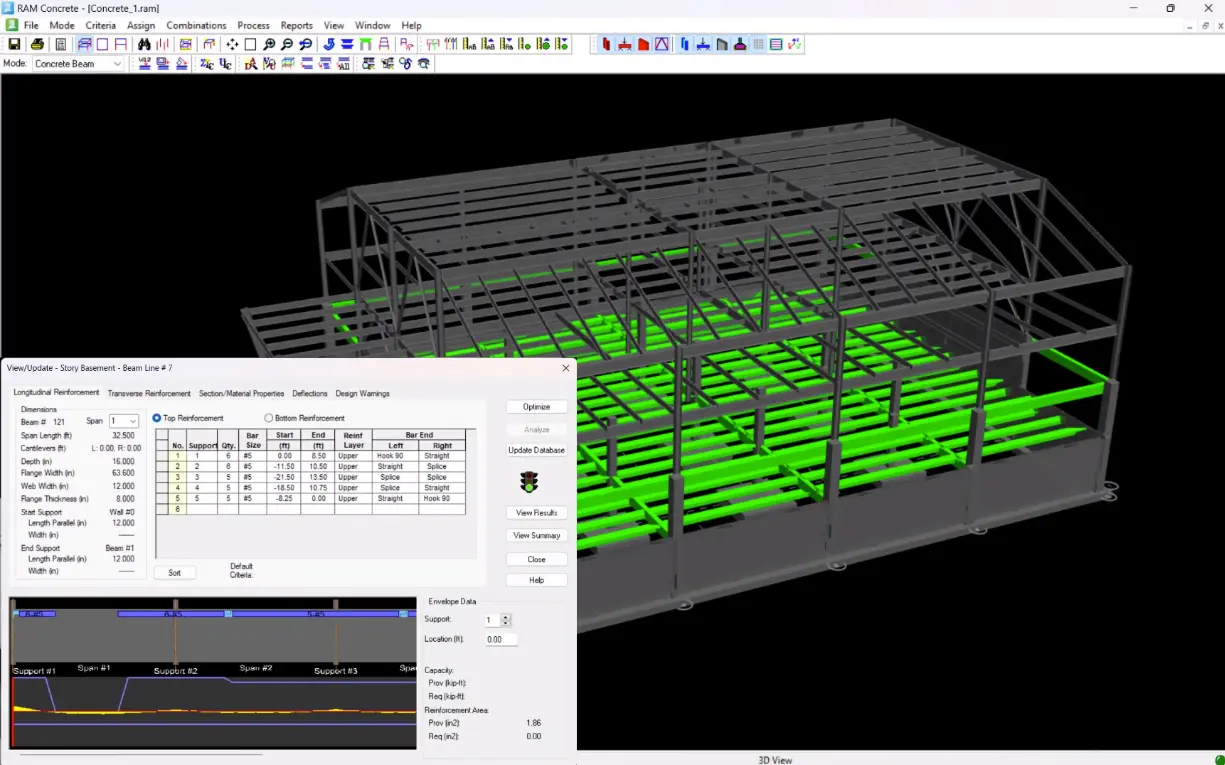Click the green table-shaped frame icon
The height and width of the screenshot is (765, 1225).
(x=365, y=44)
